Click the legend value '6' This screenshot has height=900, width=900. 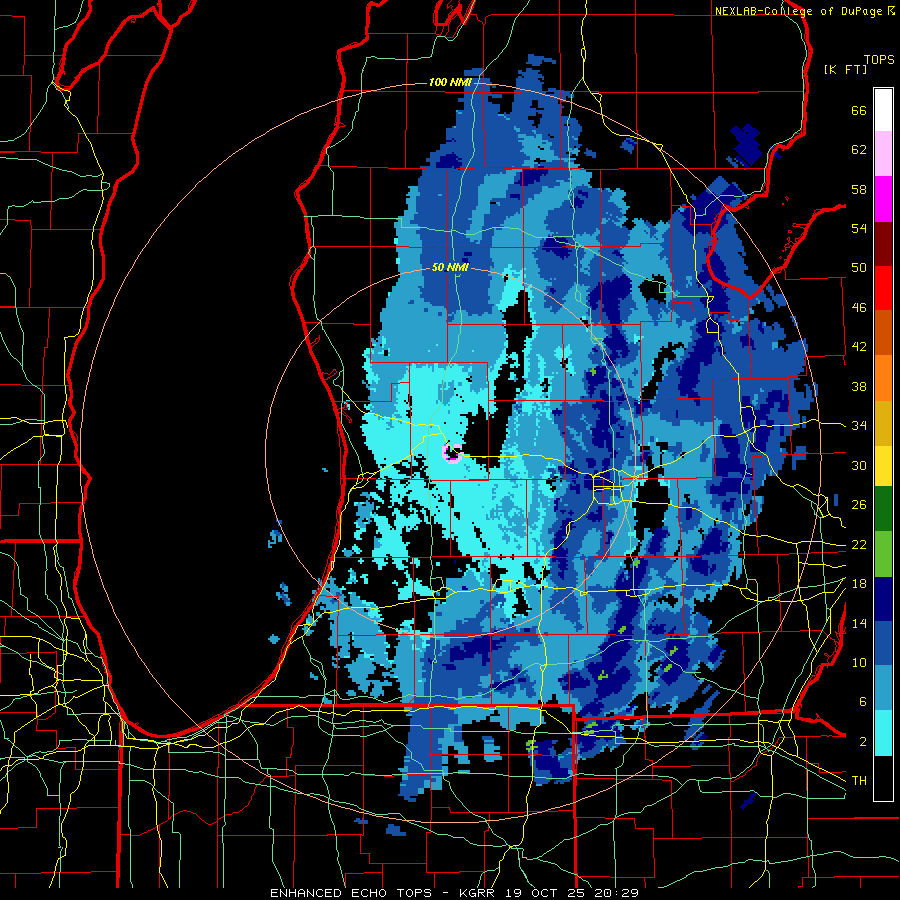[x=863, y=702]
